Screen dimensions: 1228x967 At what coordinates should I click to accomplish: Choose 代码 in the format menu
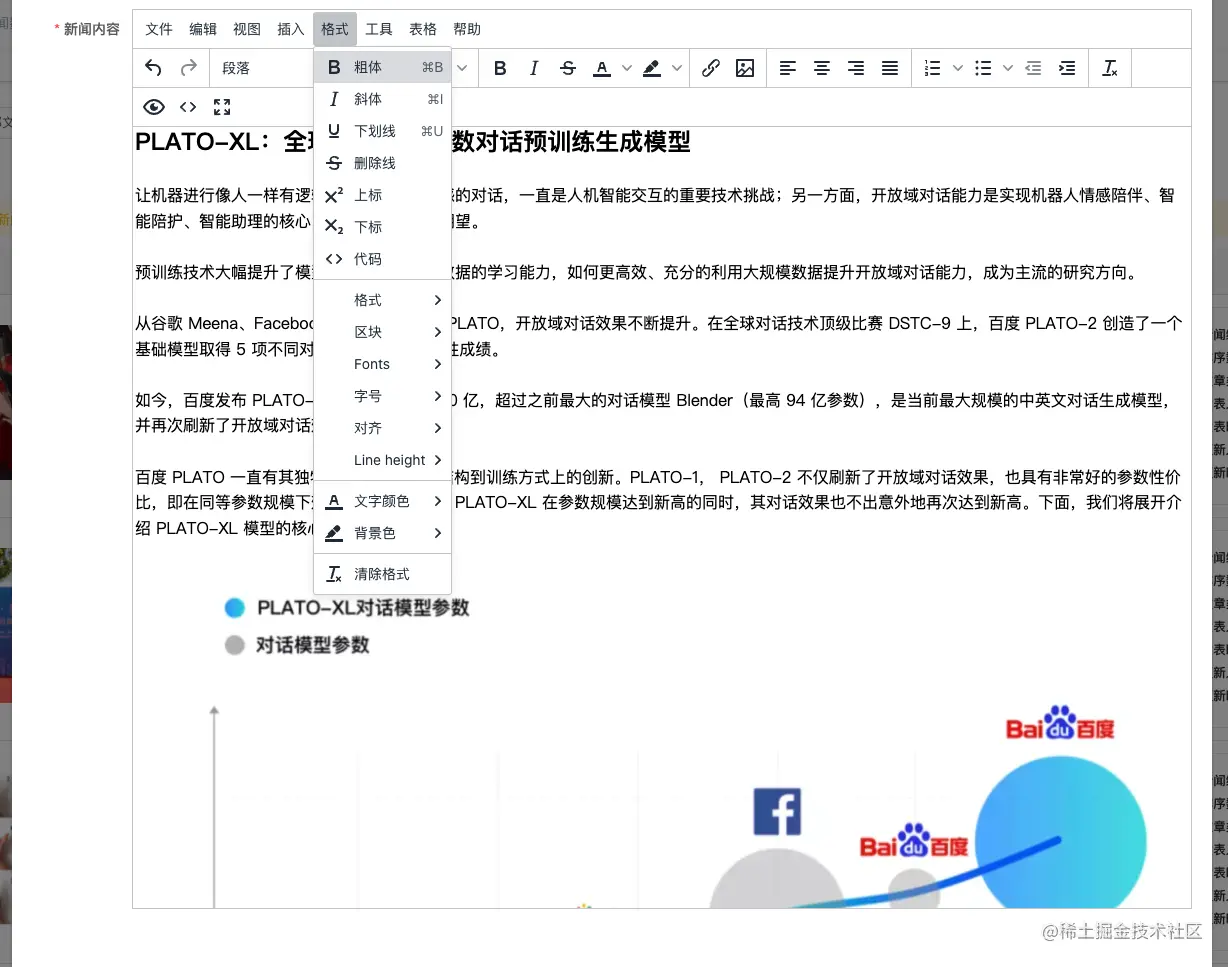click(383, 259)
